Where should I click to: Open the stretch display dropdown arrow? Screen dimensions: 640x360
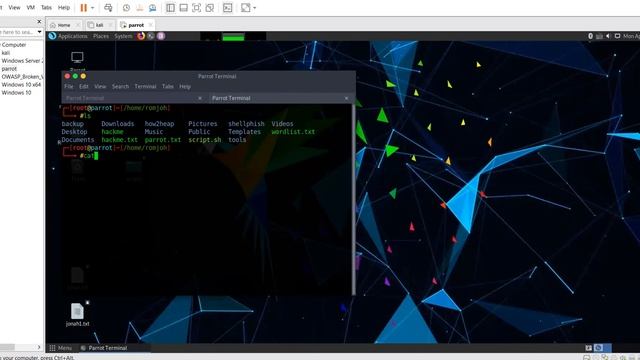click(255, 8)
